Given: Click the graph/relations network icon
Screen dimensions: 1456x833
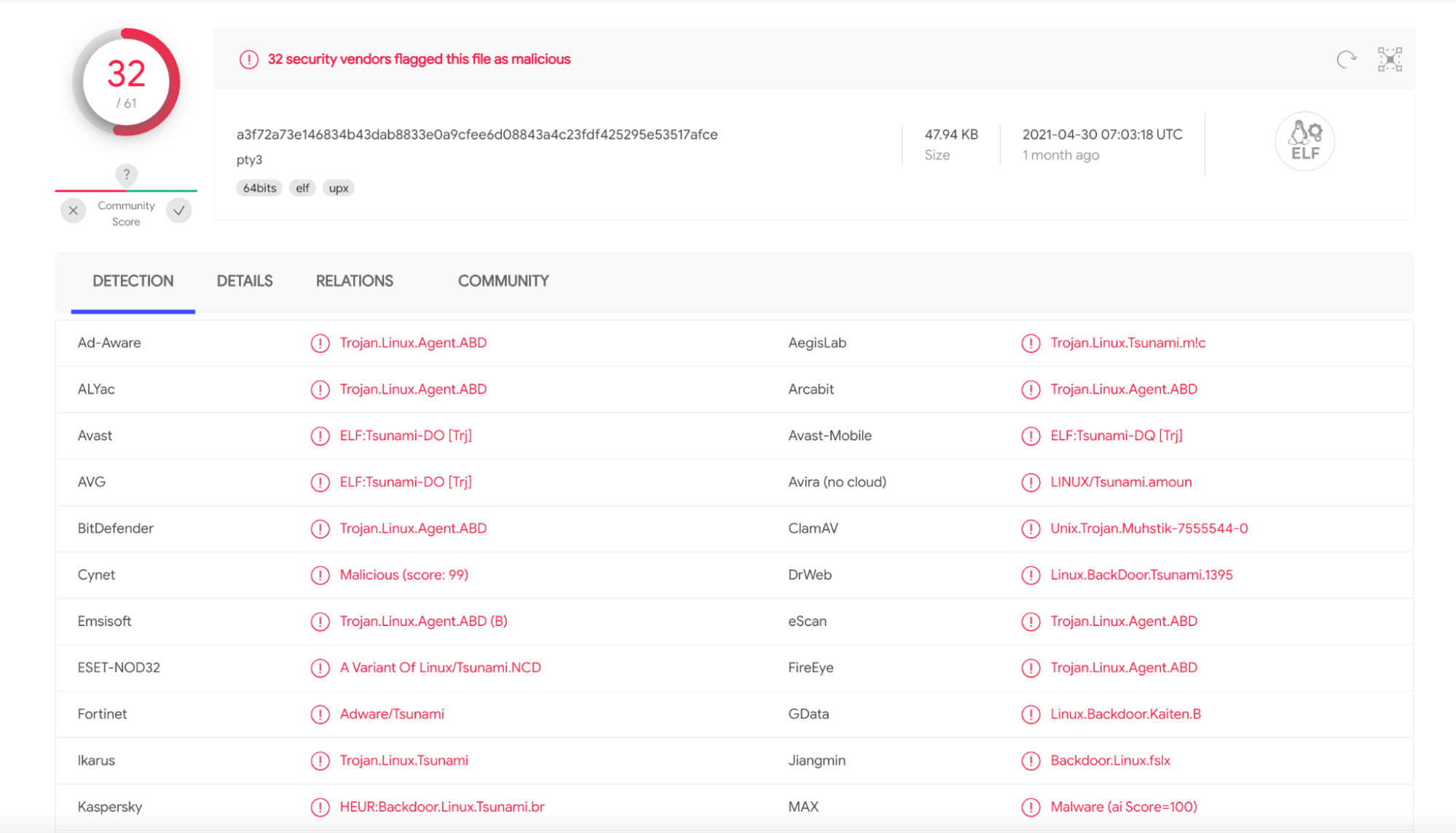Looking at the screenshot, I should [1390, 58].
